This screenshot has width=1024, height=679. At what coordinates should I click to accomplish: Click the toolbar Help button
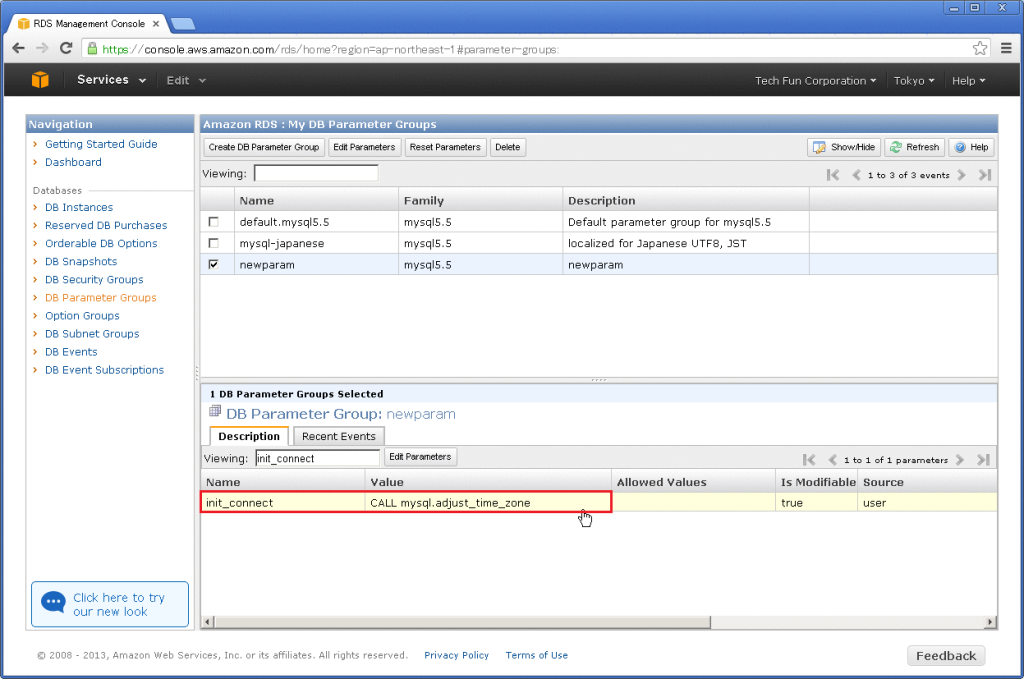(971, 147)
